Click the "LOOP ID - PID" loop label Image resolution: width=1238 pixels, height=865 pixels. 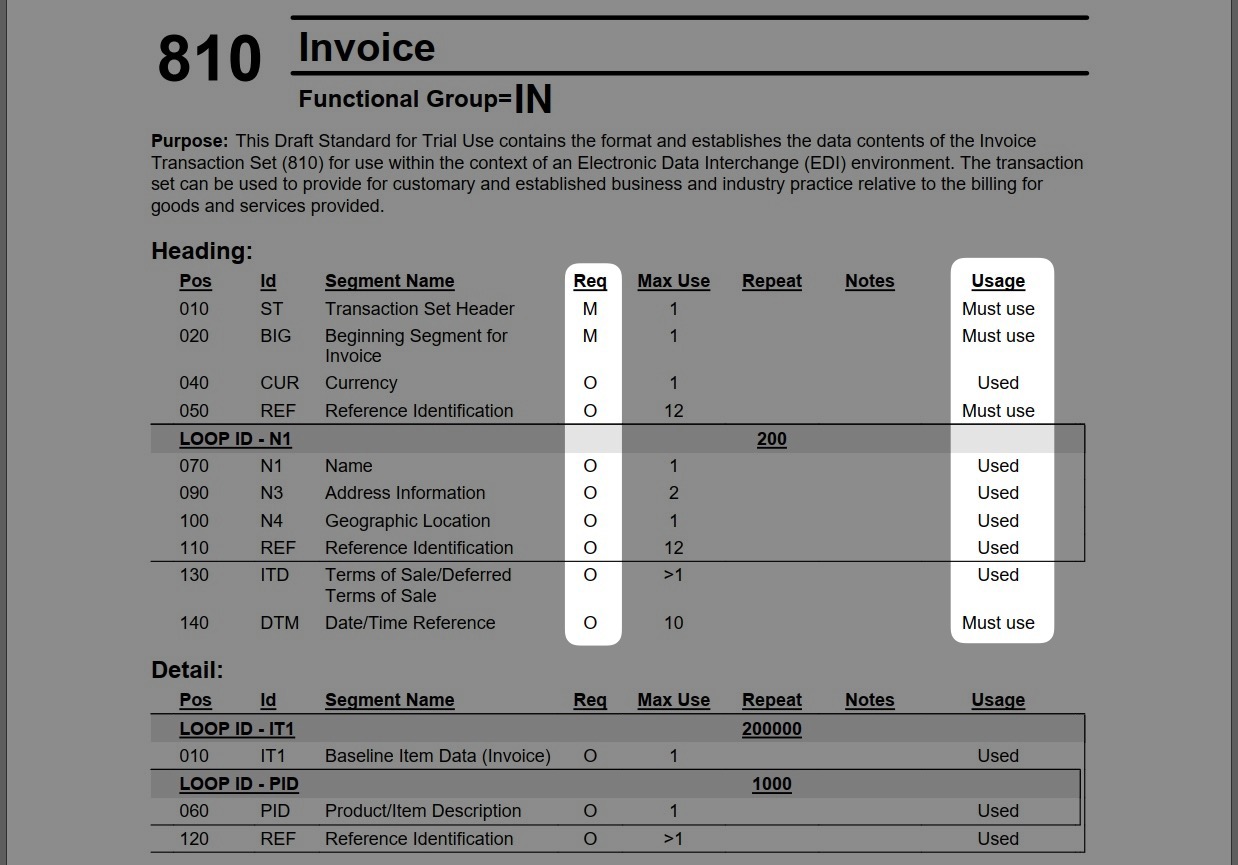(x=239, y=784)
